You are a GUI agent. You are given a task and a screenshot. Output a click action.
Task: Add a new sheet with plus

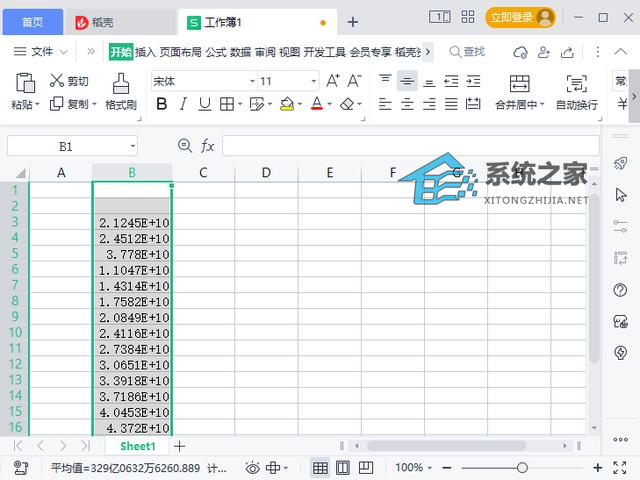tap(180, 446)
